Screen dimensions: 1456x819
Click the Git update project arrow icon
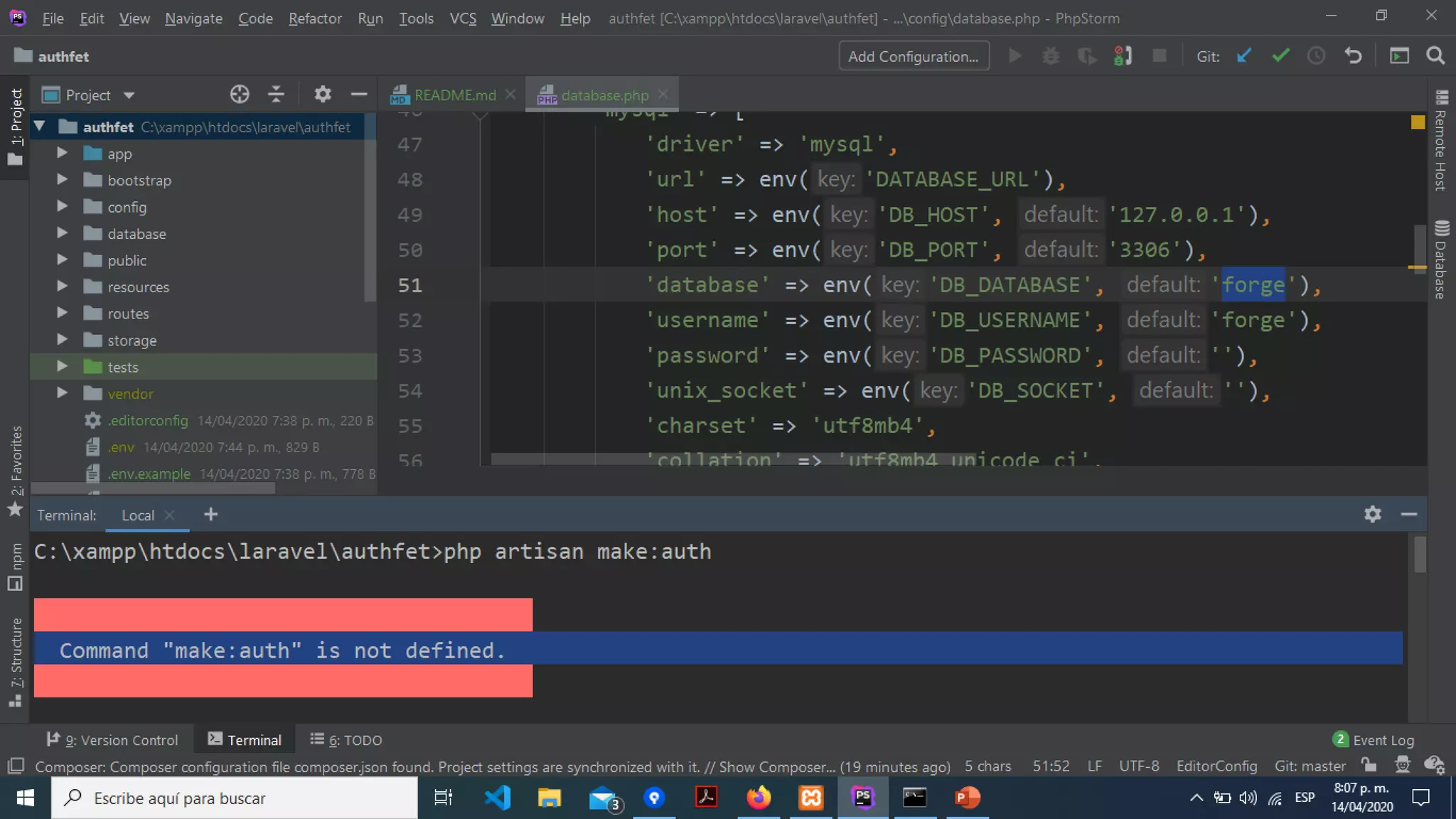click(x=1243, y=56)
